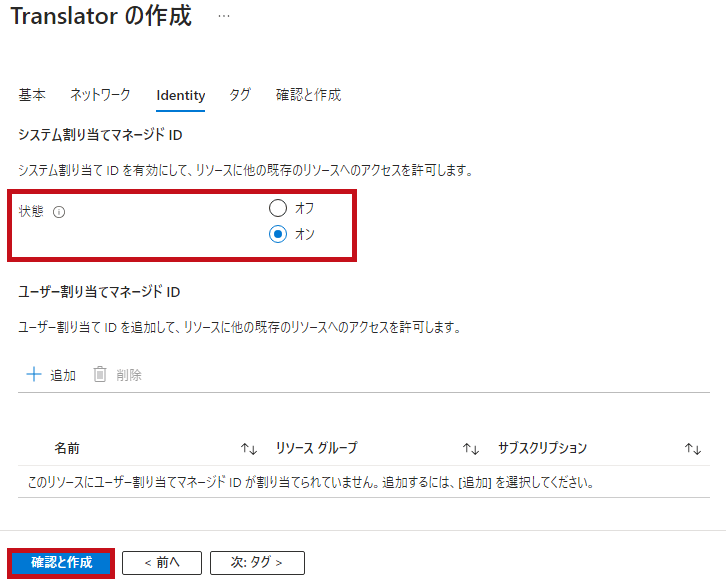Click the リソース グループ column header
726x582 pixels.
pos(317,448)
